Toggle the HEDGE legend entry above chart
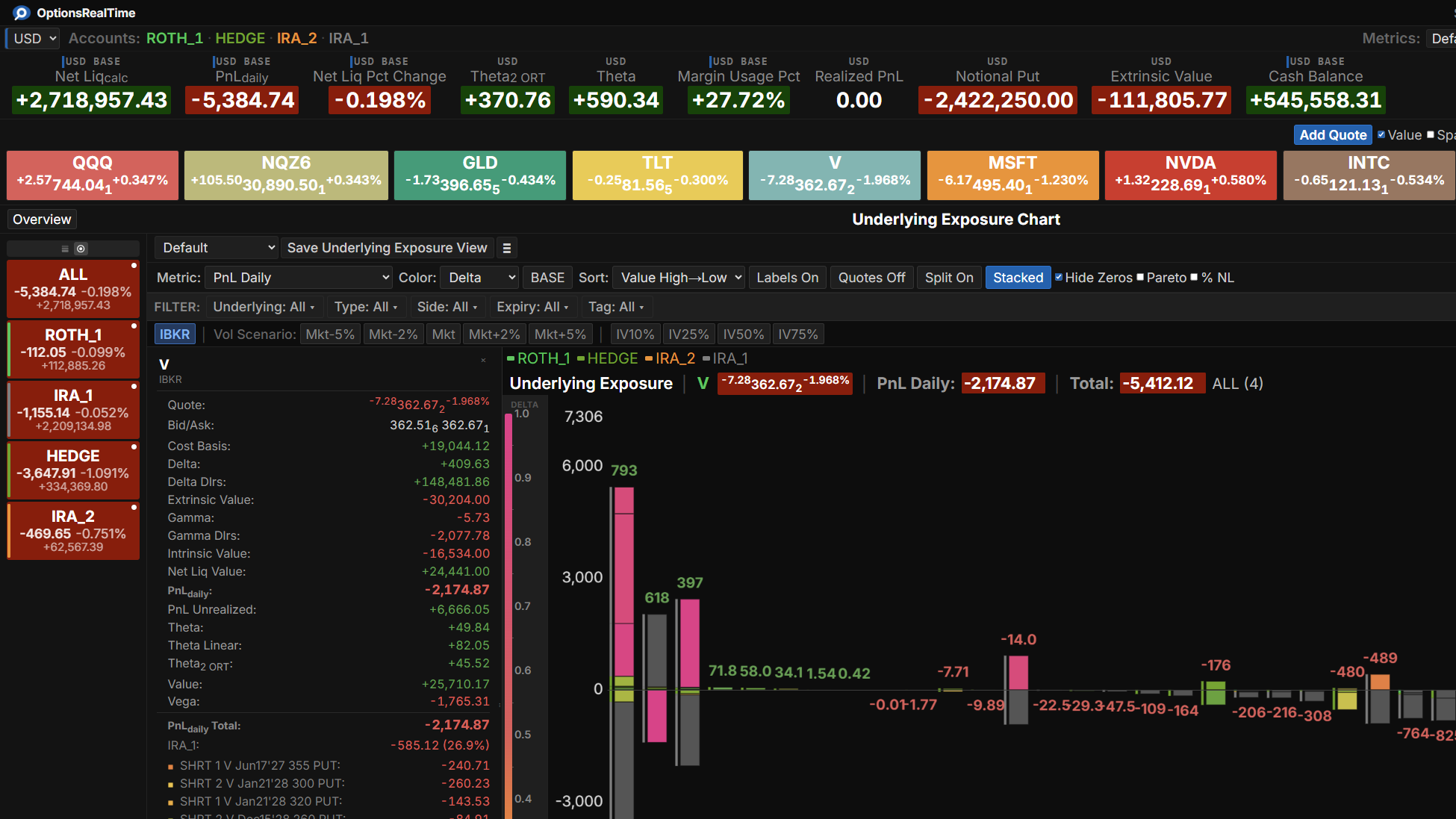 607,358
